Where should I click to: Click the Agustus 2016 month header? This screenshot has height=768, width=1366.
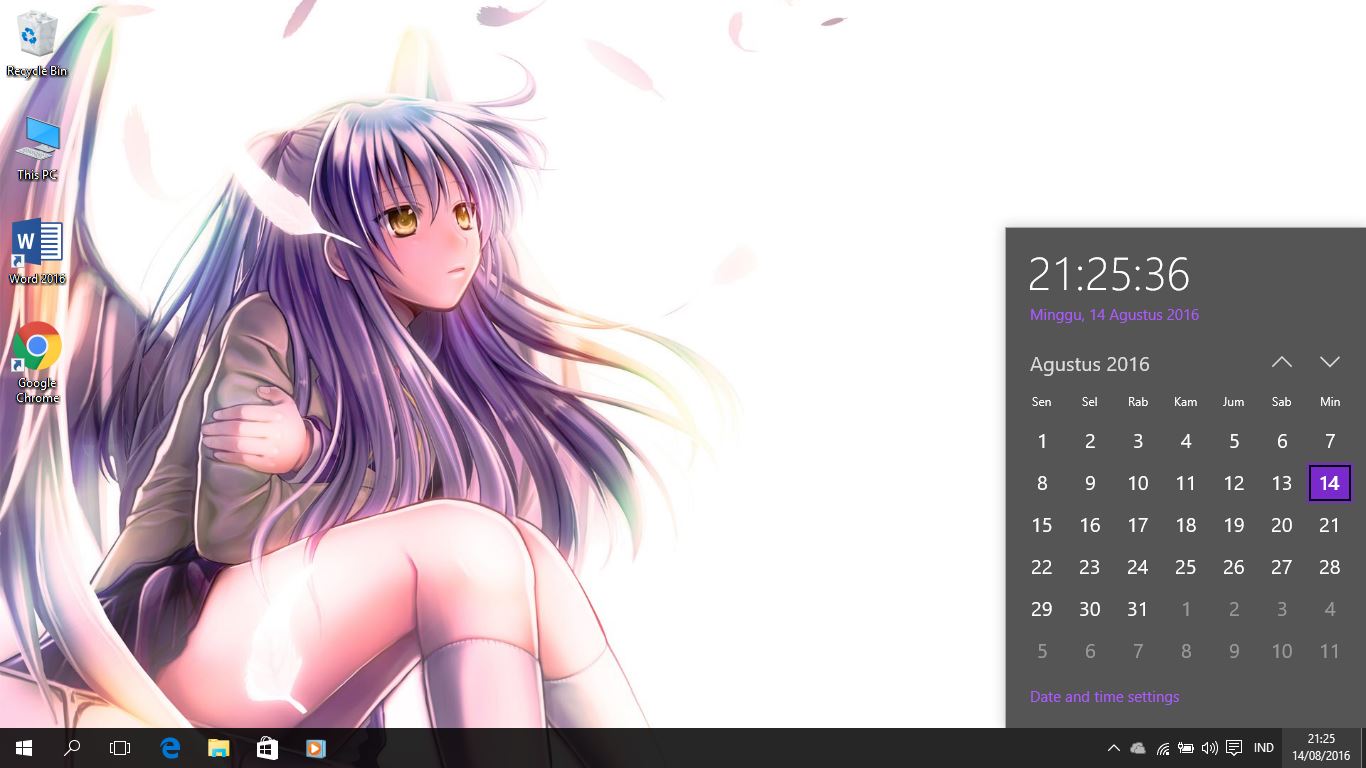(1090, 364)
